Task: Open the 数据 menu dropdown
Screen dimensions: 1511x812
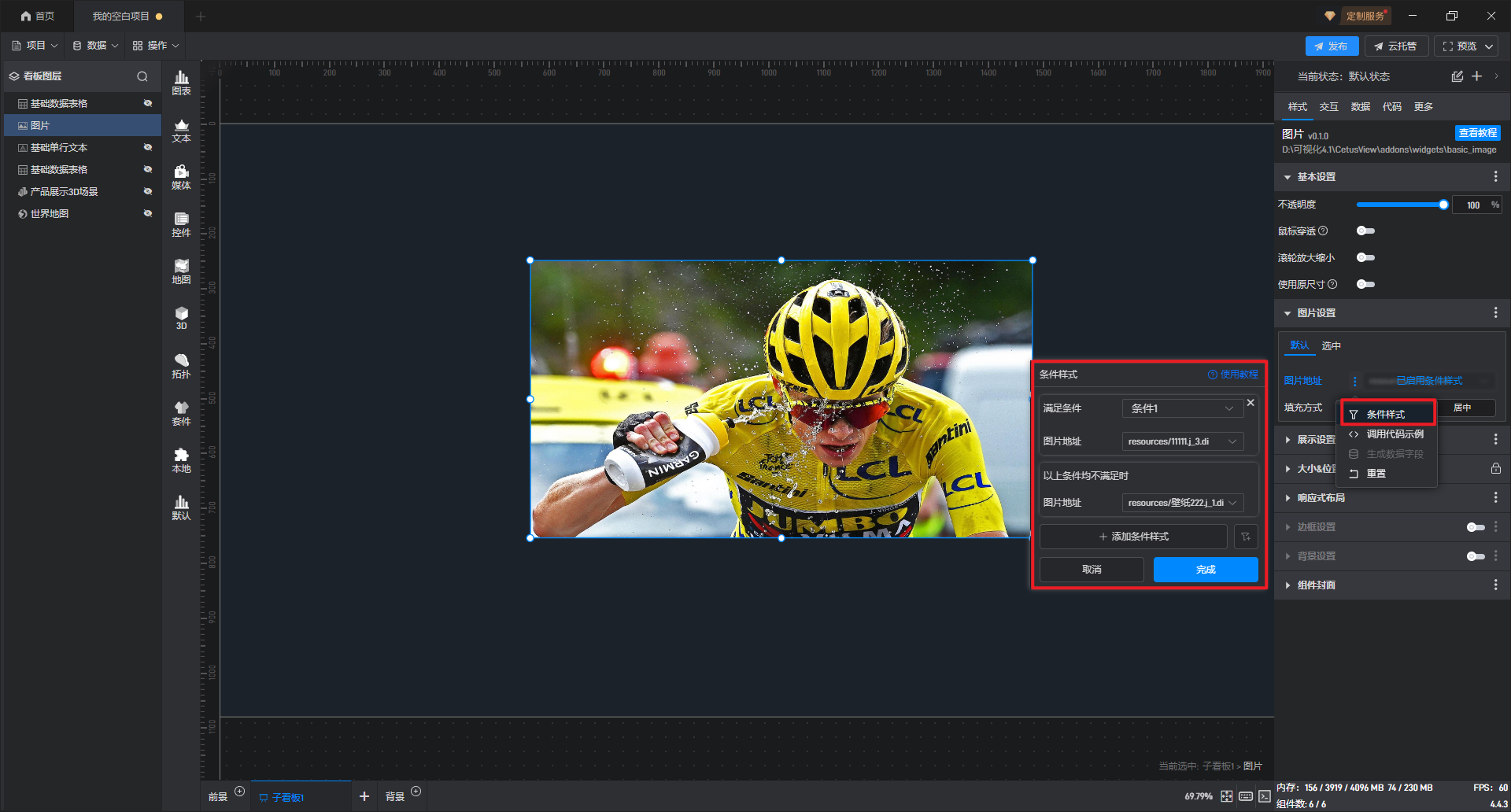Action: tap(95, 46)
